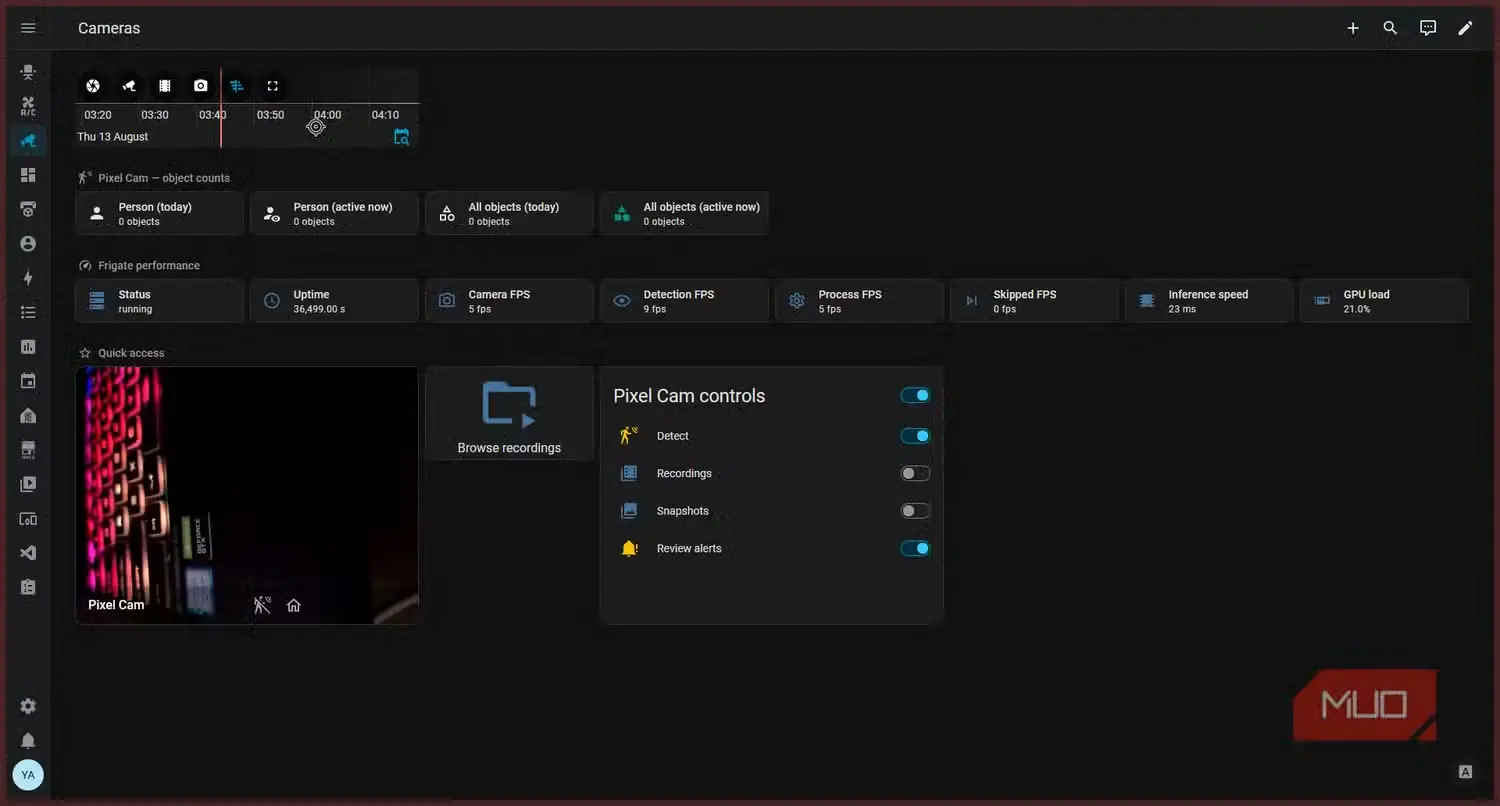Open search in the top header
This screenshot has height=806, width=1500.
point(1390,28)
